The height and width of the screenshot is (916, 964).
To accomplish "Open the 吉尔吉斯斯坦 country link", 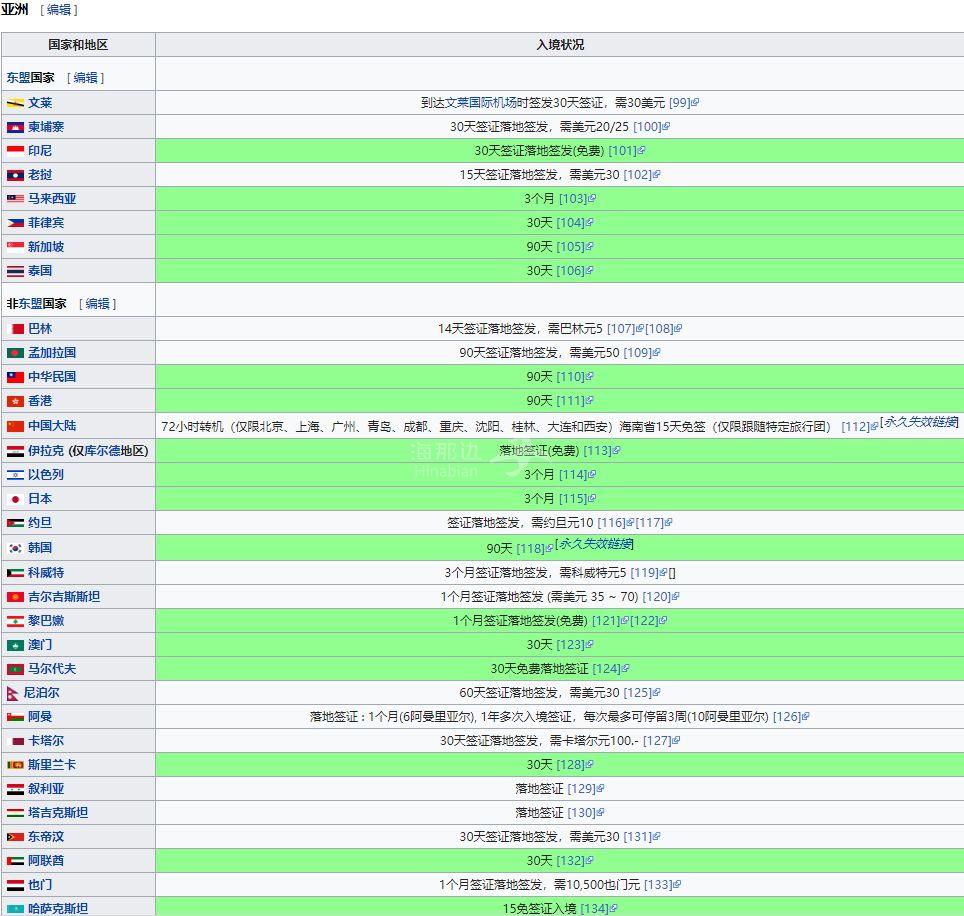I will pyautogui.click(x=64, y=597).
